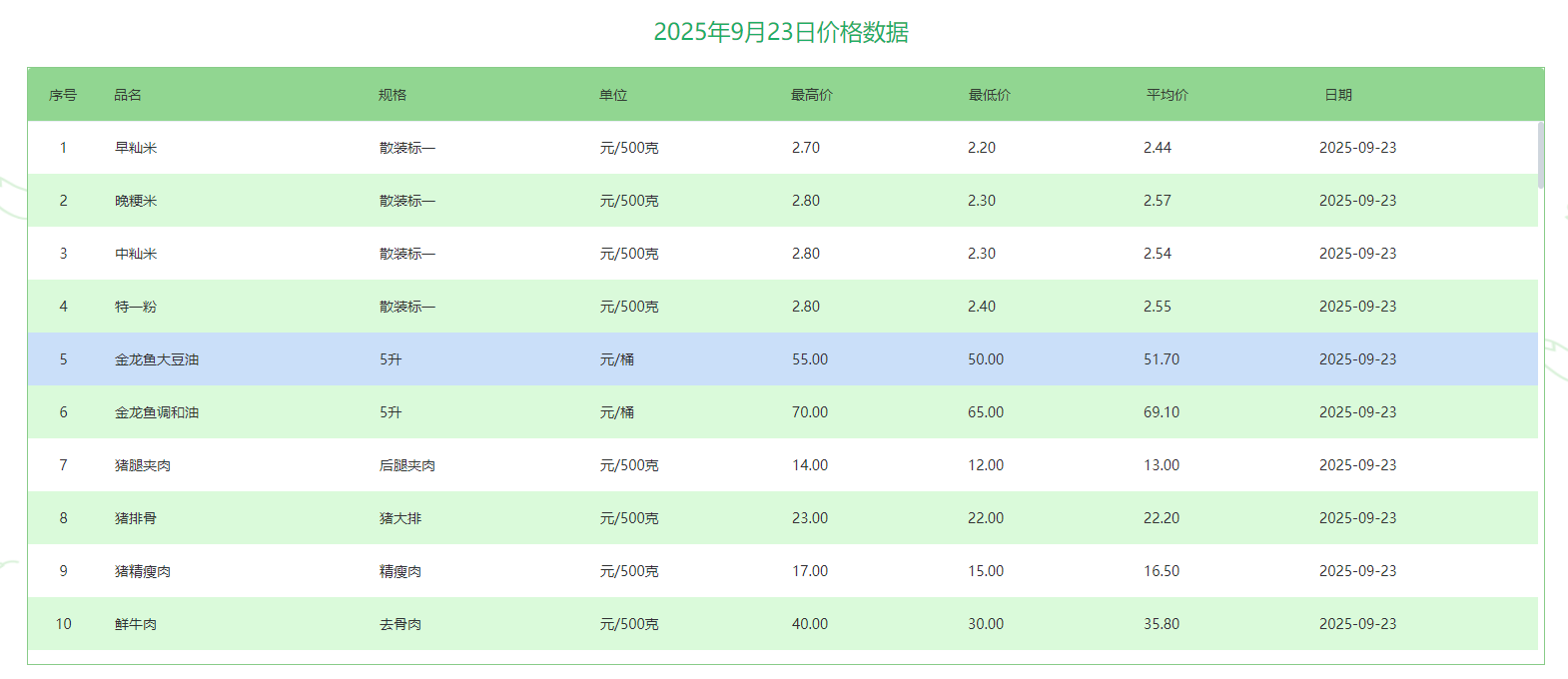Image resolution: width=1568 pixels, height=679 pixels.
Task: Click the lowest price 15.00 cell
Action: coord(986,571)
